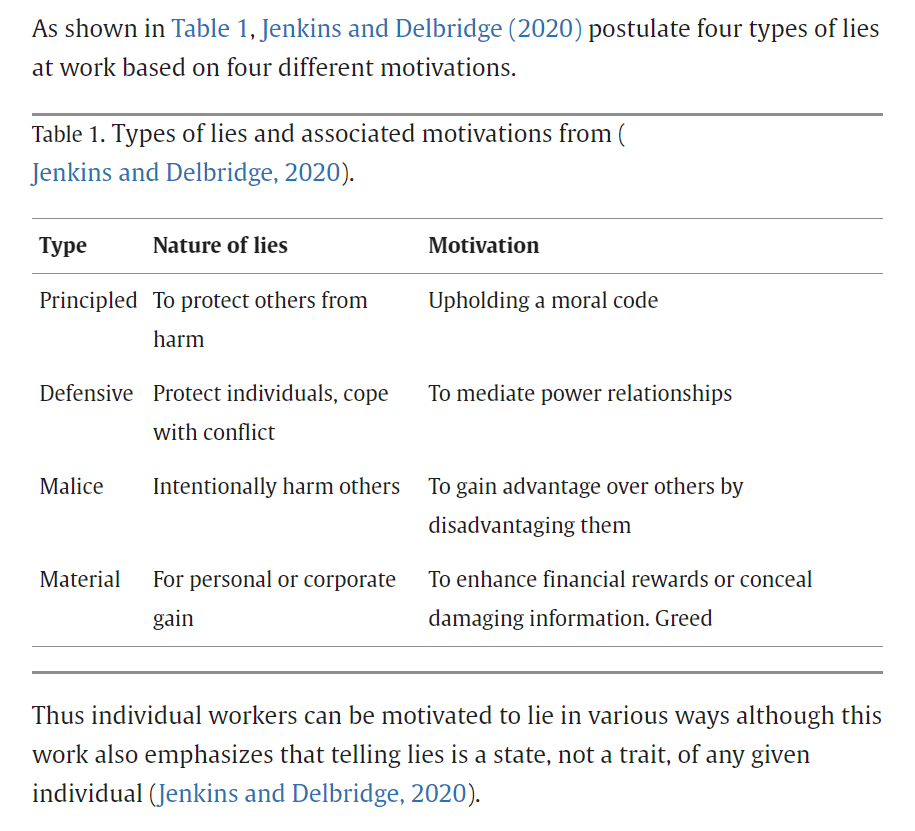The width and height of the screenshot is (915, 831).
Task: Select the 'Intentionally harm others' cell
Action: pos(276,486)
